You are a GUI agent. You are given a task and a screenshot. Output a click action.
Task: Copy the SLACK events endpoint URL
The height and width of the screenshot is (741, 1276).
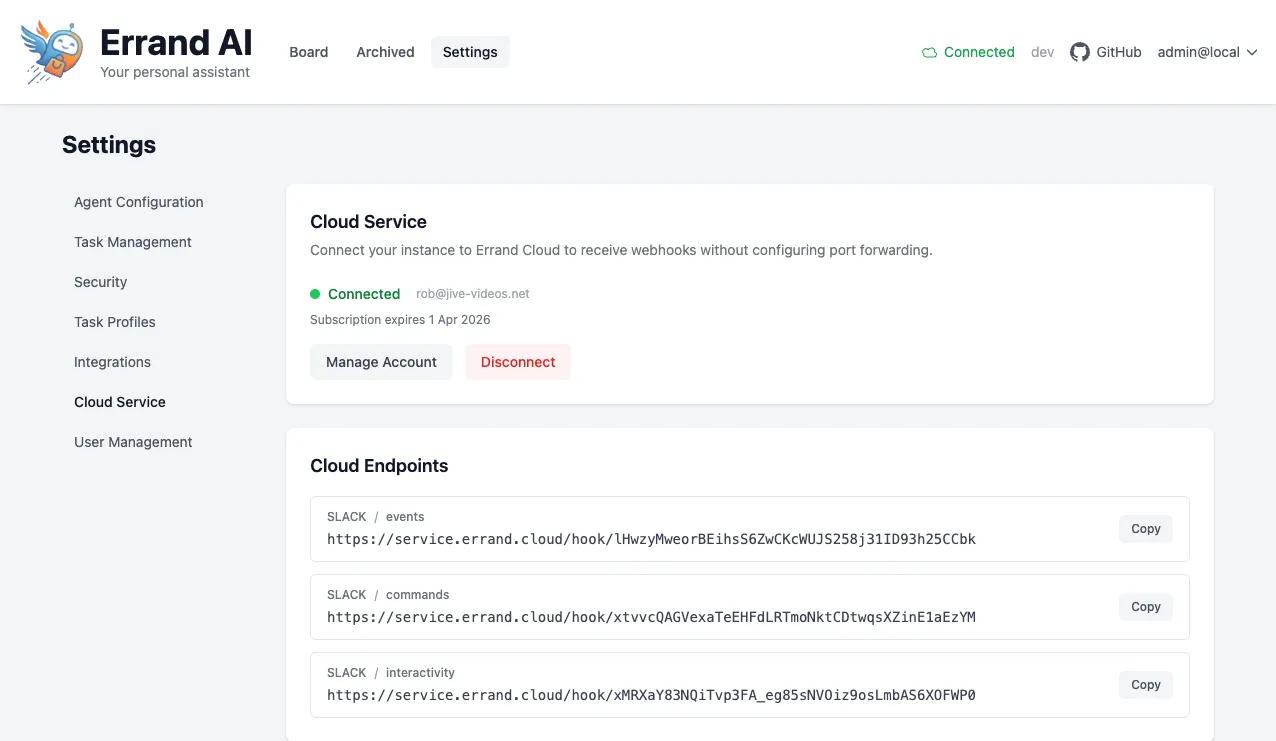1146,529
